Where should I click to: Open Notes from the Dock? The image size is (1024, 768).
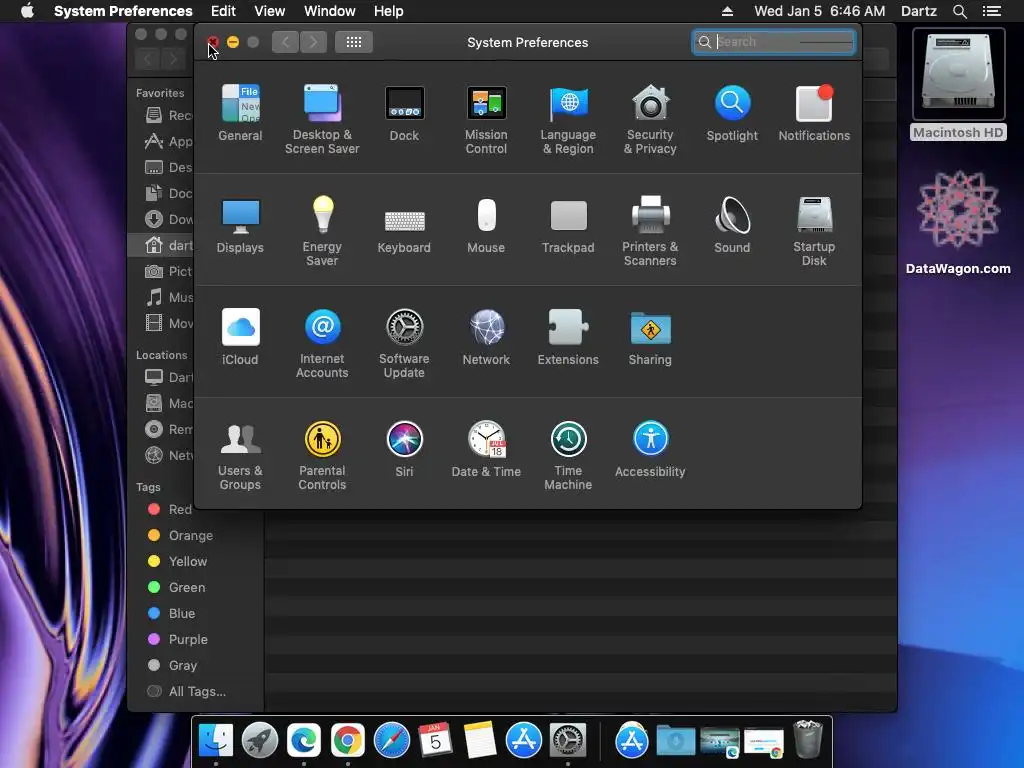point(480,741)
